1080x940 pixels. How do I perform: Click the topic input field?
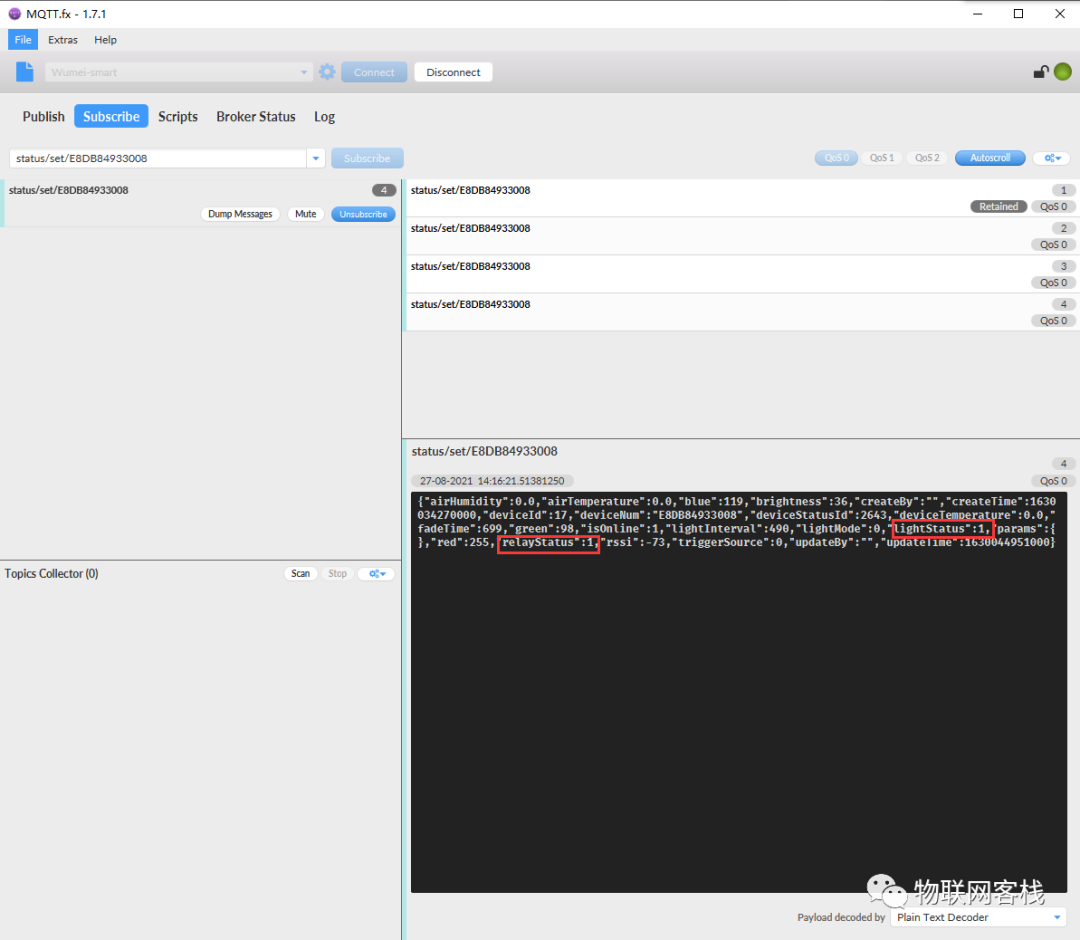pyautogui.click(x=158, y=158)
